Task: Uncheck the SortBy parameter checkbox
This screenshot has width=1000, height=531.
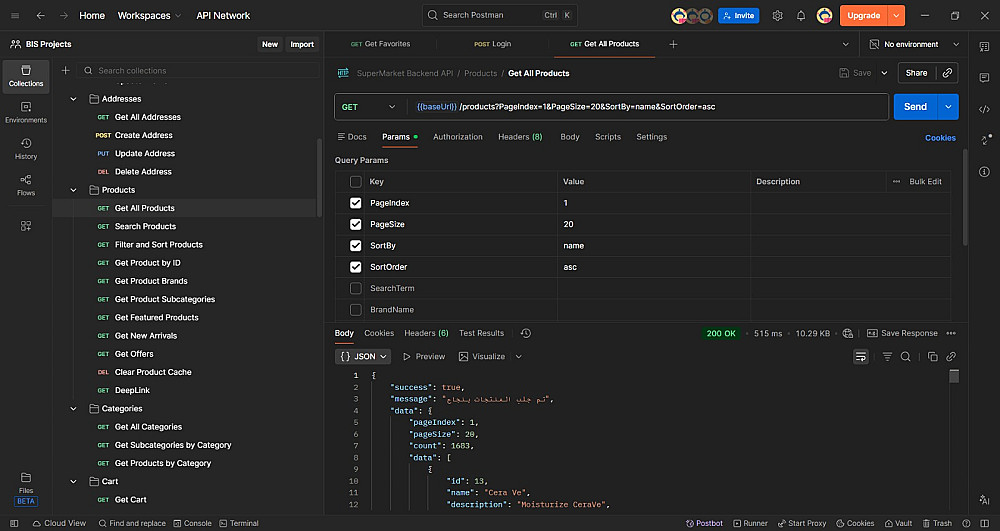Action: tap(356, 246)
